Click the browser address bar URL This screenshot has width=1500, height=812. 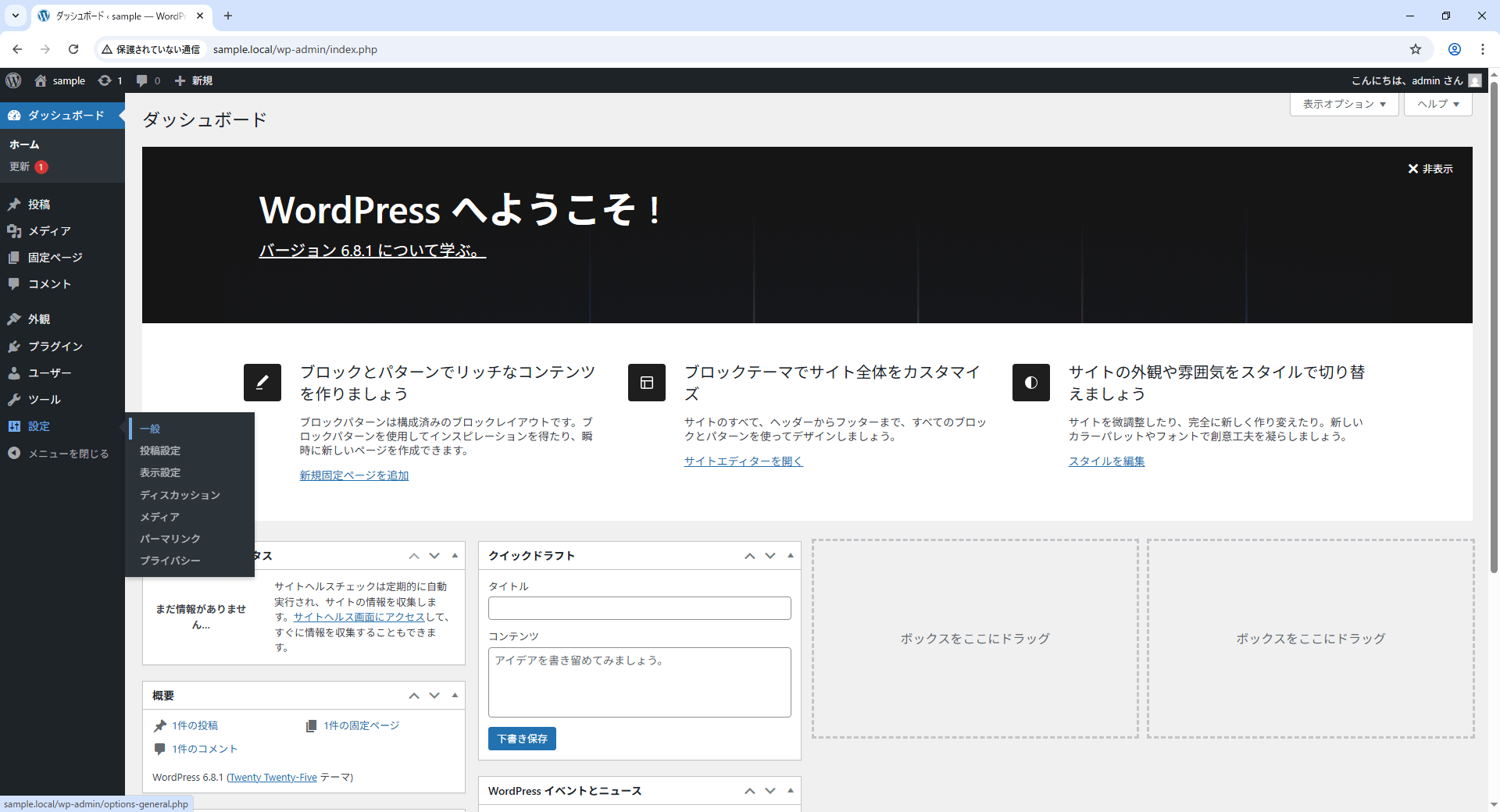(295, 49)
